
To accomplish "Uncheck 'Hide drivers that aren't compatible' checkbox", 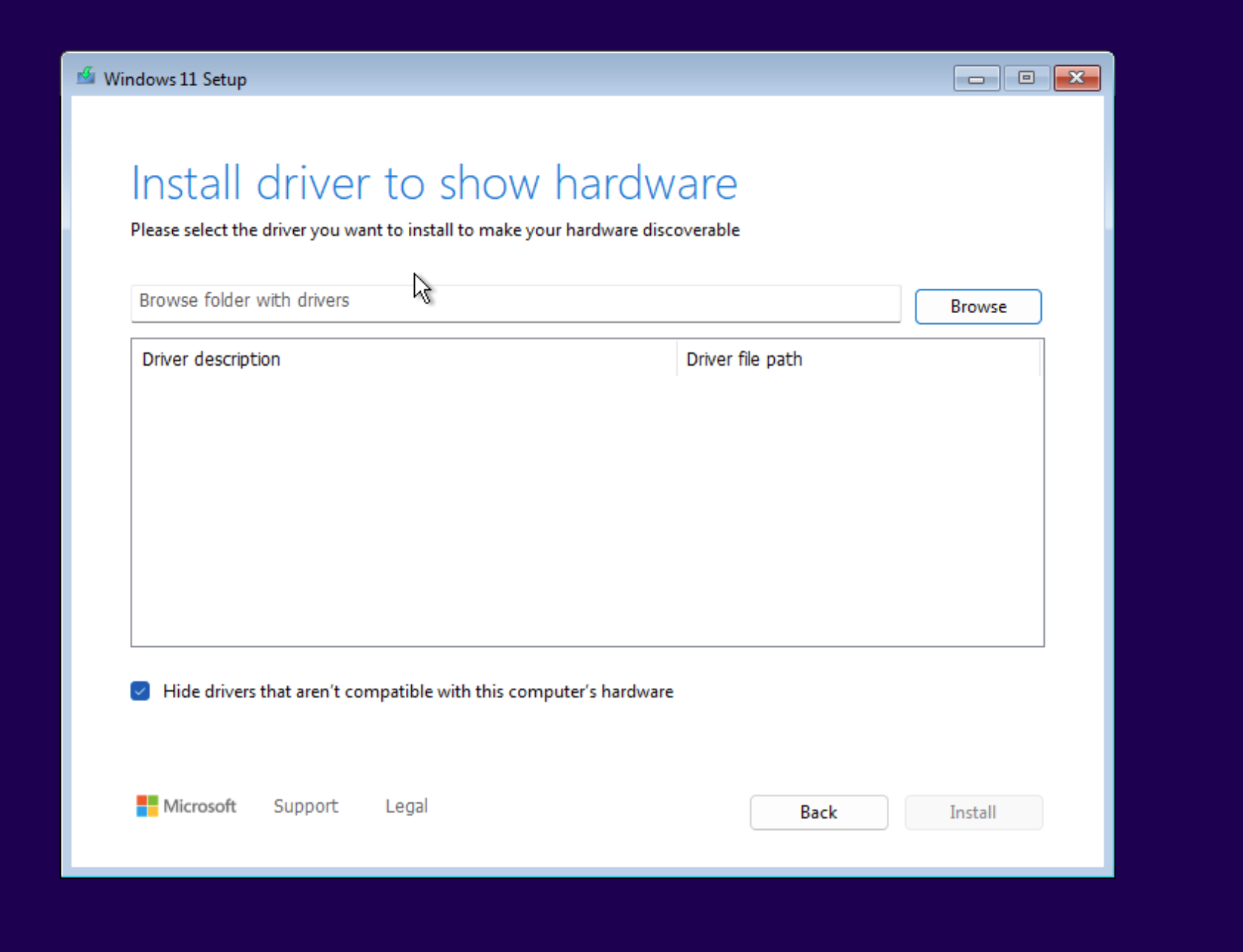I will [x=140, y=691].
